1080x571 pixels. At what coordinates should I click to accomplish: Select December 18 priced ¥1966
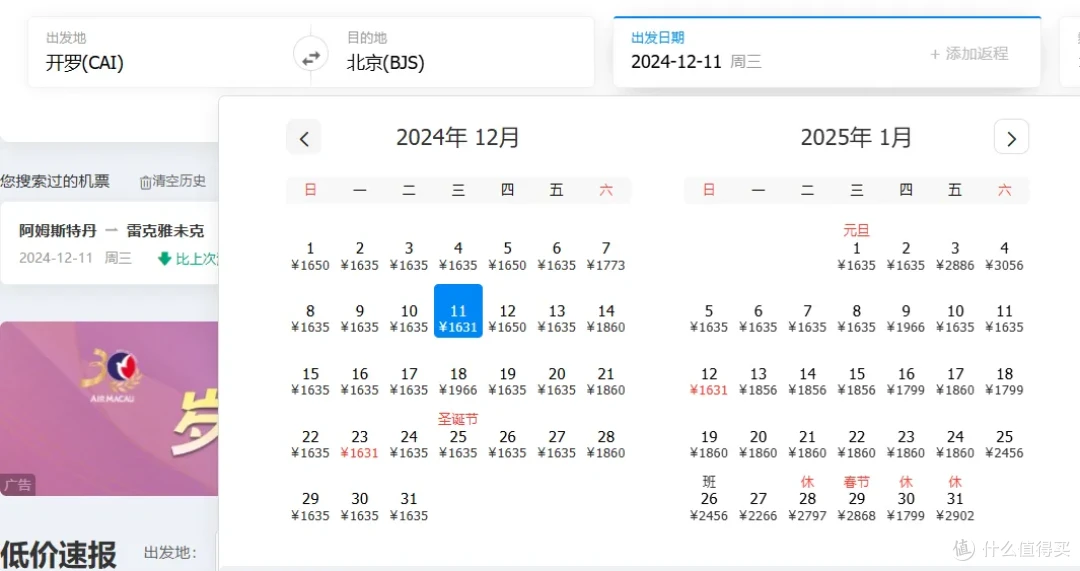458,382
